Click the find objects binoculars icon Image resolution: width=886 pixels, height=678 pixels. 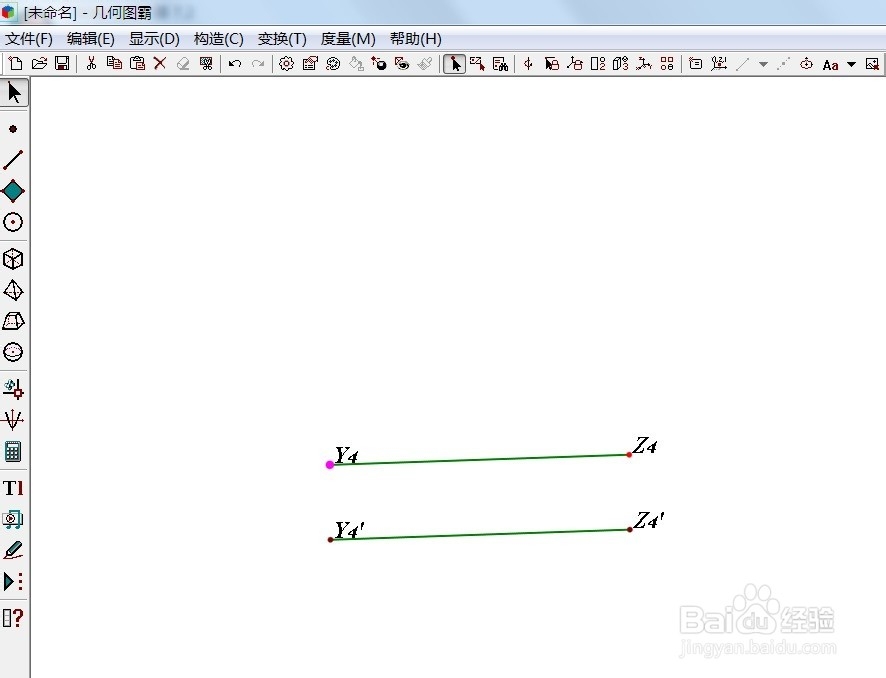coord(501,64)
